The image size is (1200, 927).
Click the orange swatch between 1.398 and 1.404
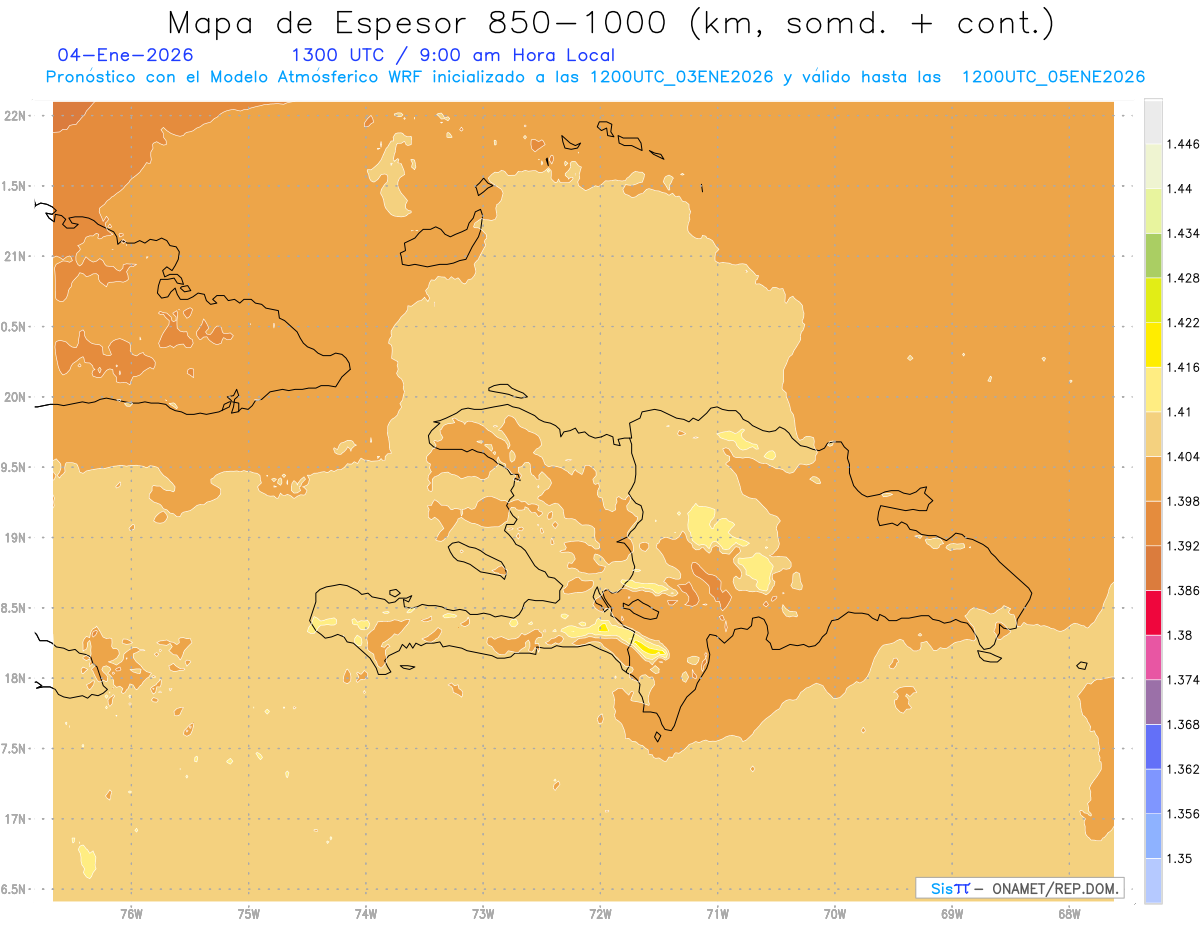click(1153, 478)
